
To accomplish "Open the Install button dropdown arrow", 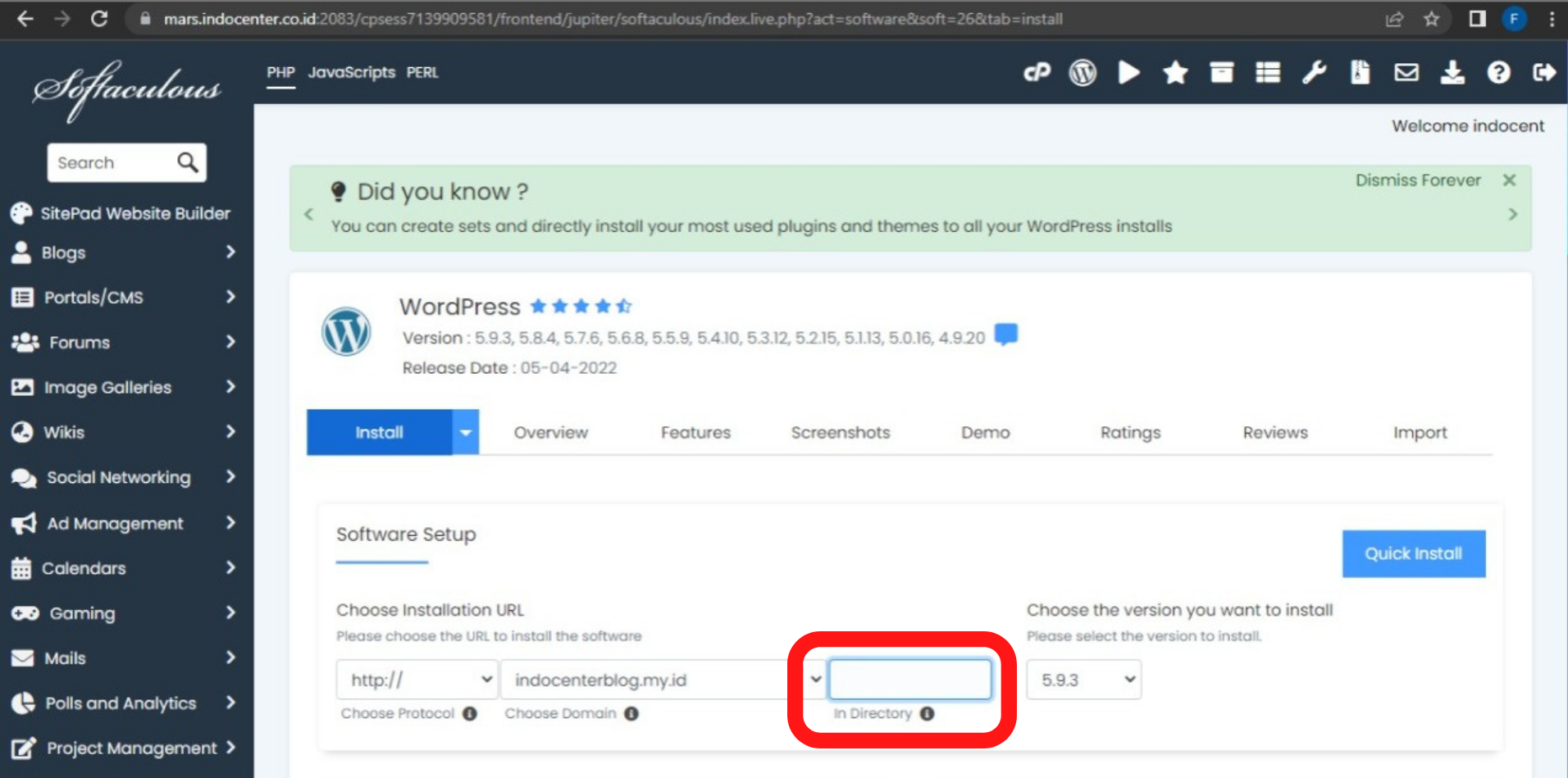I will (x=466, y=433).
